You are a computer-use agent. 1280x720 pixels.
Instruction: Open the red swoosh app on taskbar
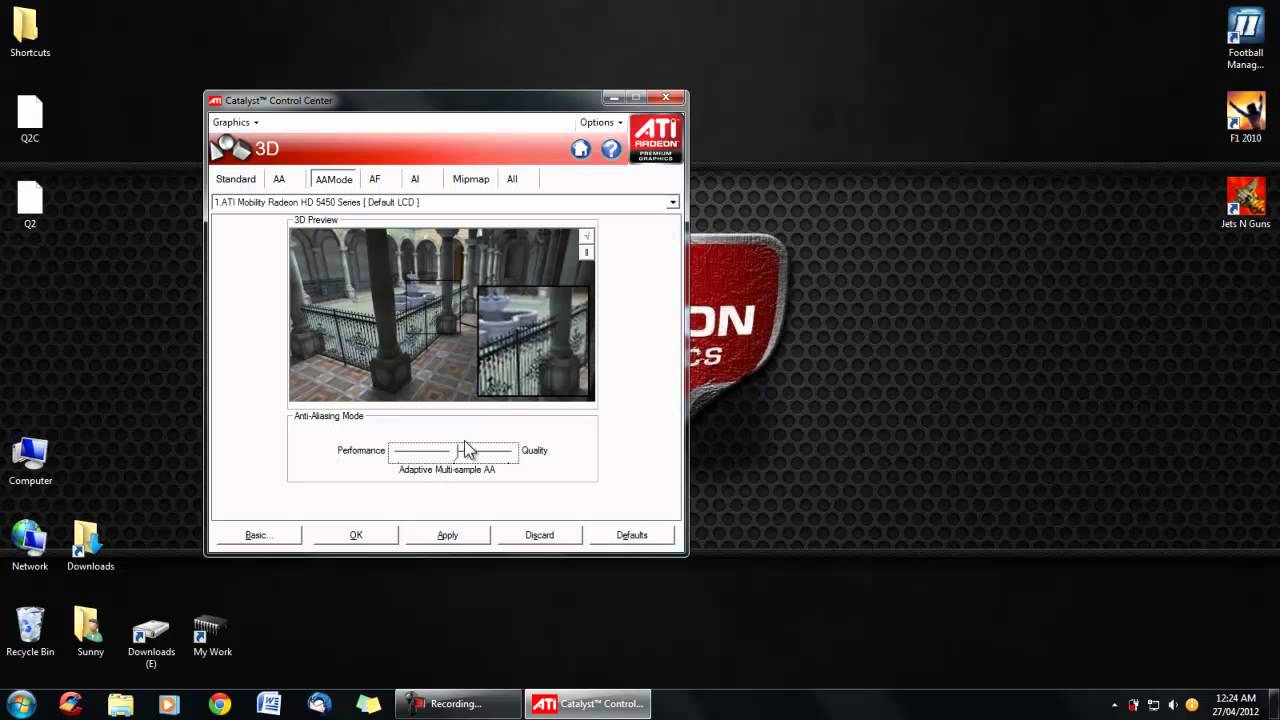click(x=70, y=704)
